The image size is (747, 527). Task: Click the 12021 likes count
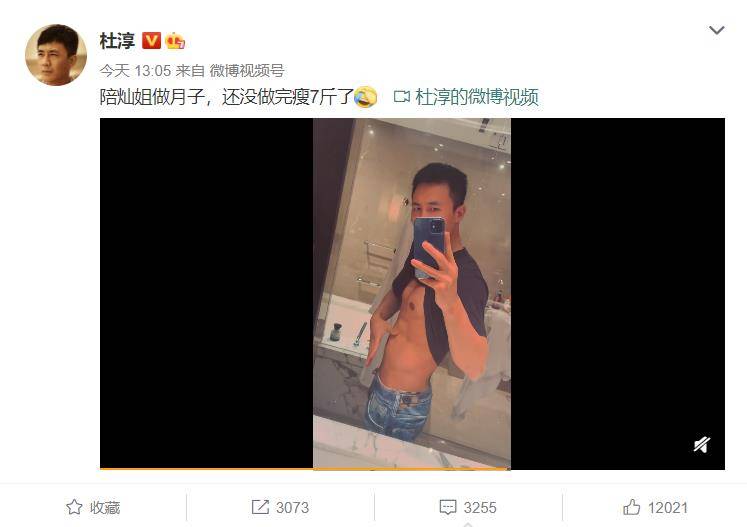pos(667,507)
